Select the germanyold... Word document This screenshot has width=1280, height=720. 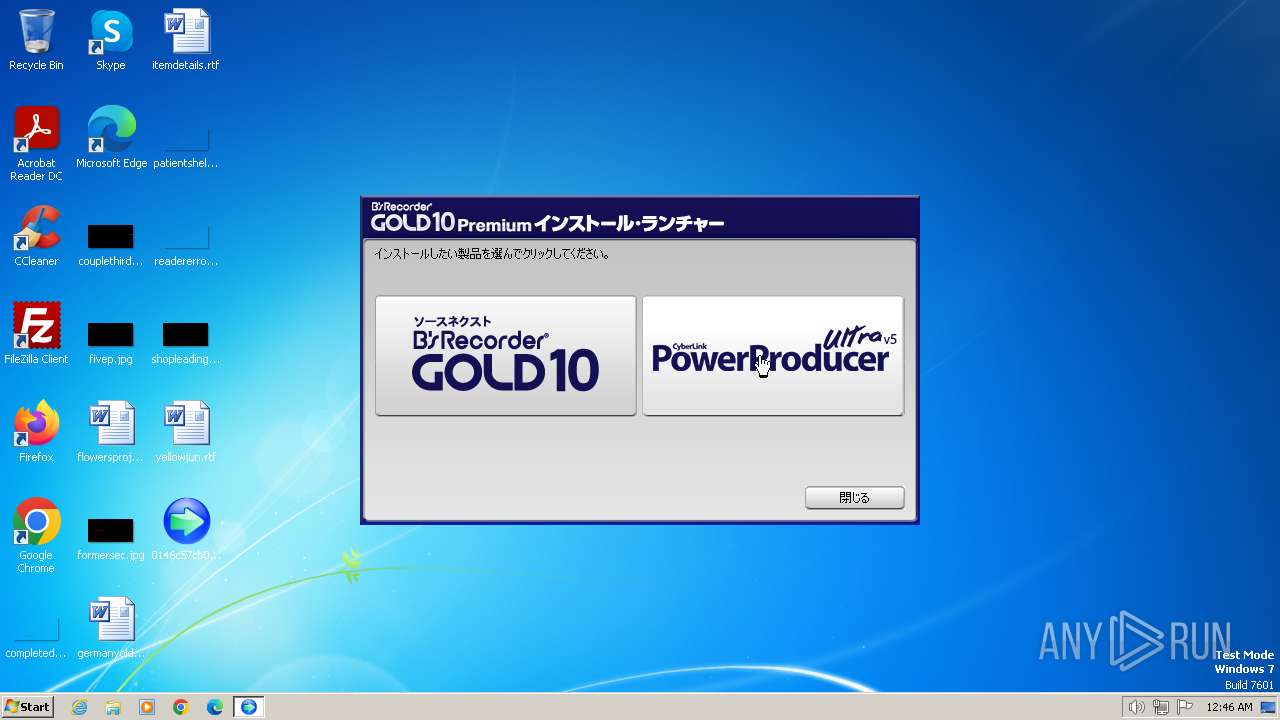[x=111, y=628]
